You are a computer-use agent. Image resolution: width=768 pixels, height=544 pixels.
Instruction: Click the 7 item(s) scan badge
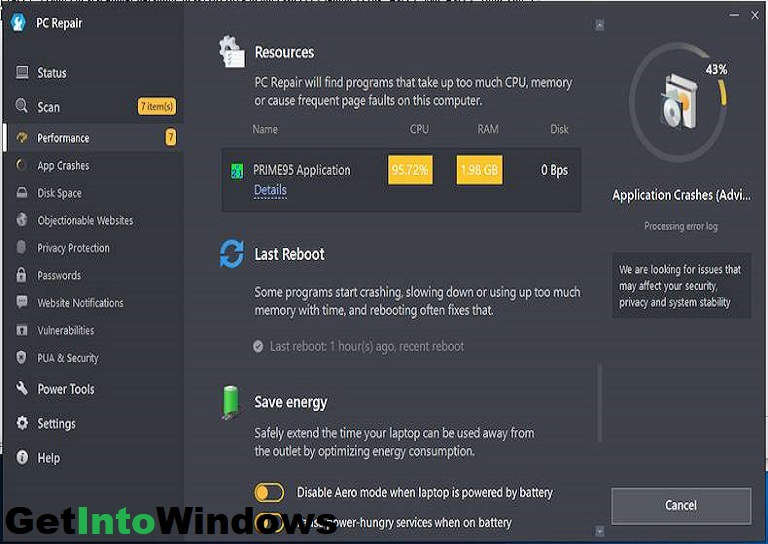[157, 106]
